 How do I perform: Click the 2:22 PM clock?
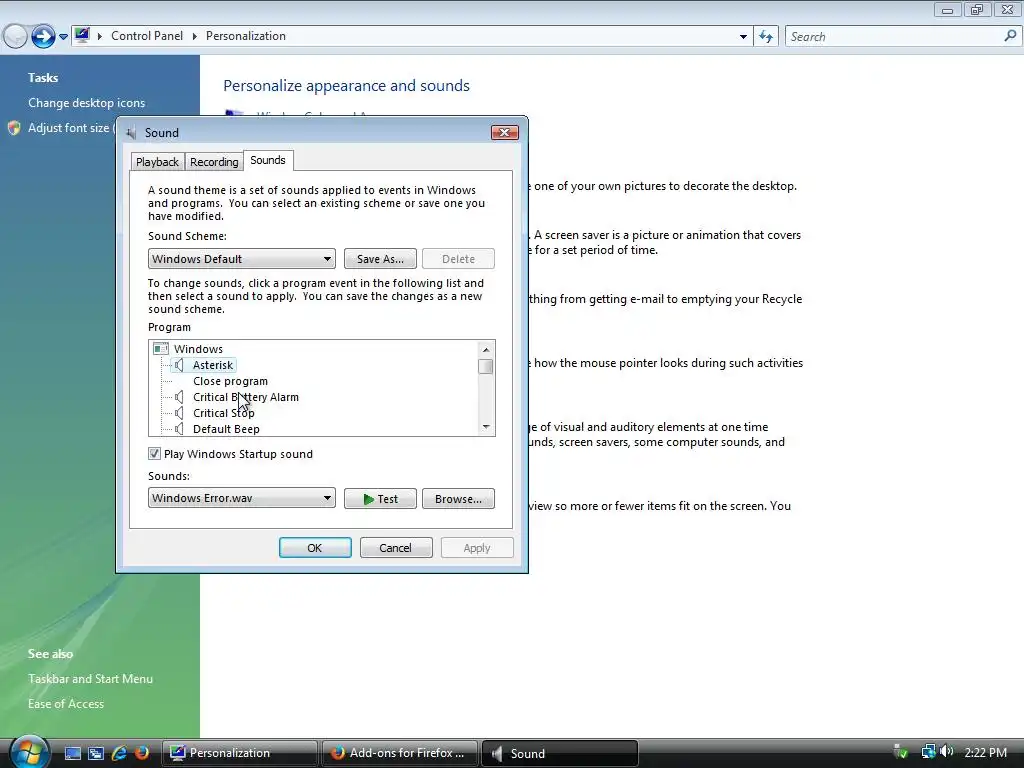[x=985, y=752]
